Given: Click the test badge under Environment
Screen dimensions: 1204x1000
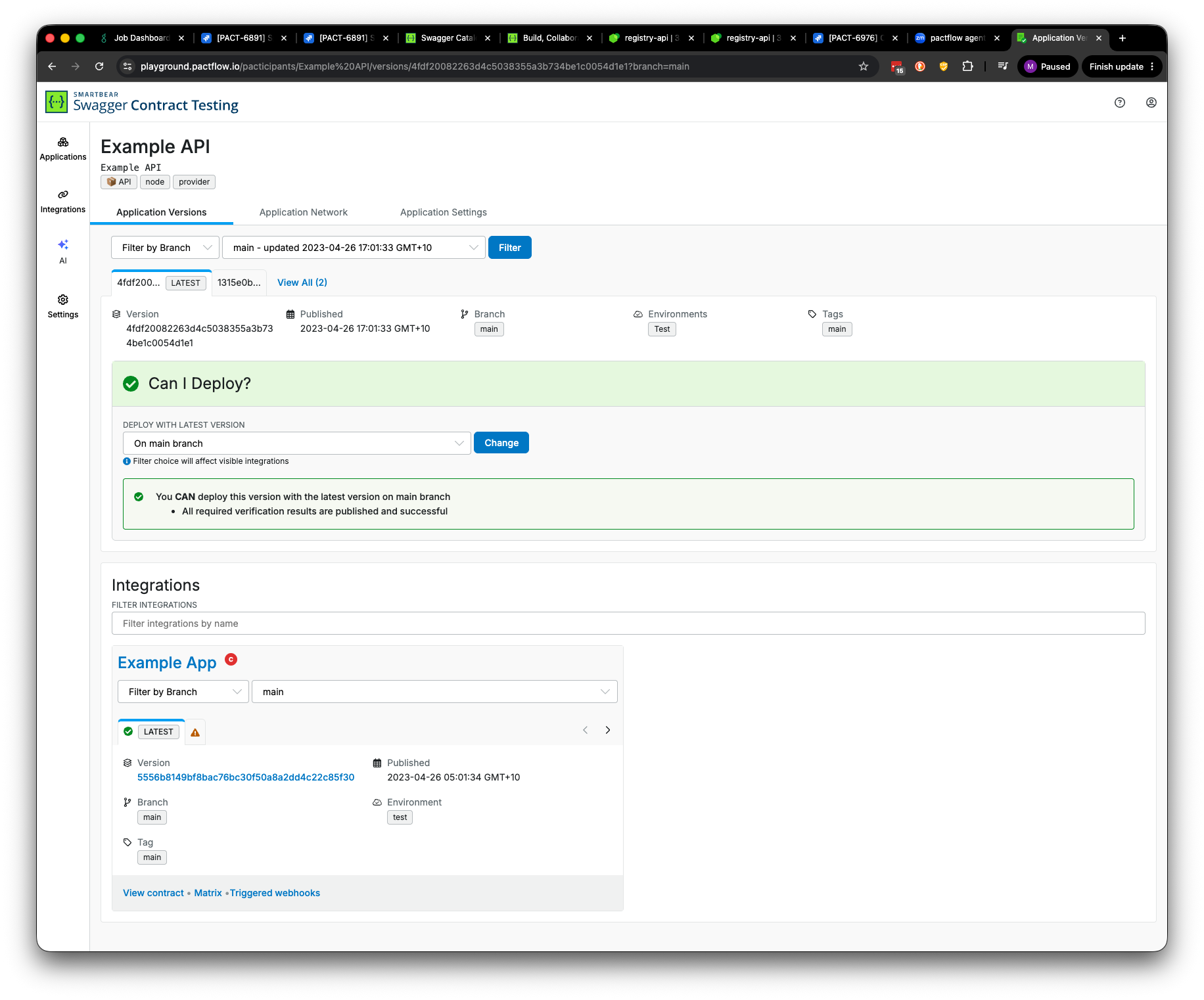Looking at the screenshot, I should 400,817.
